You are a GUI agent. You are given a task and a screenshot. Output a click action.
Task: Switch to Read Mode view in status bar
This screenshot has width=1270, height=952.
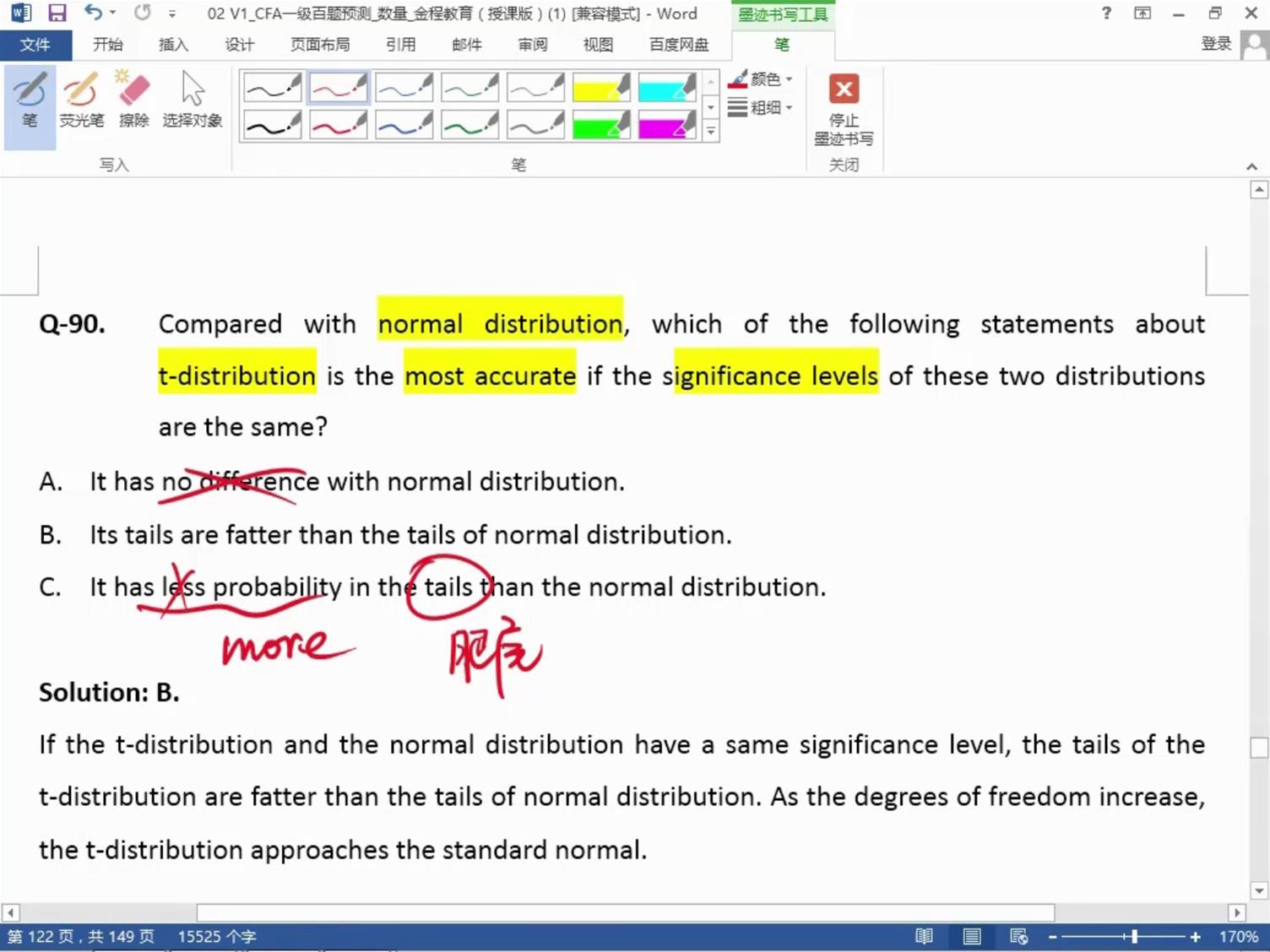(x=925, y=937)
